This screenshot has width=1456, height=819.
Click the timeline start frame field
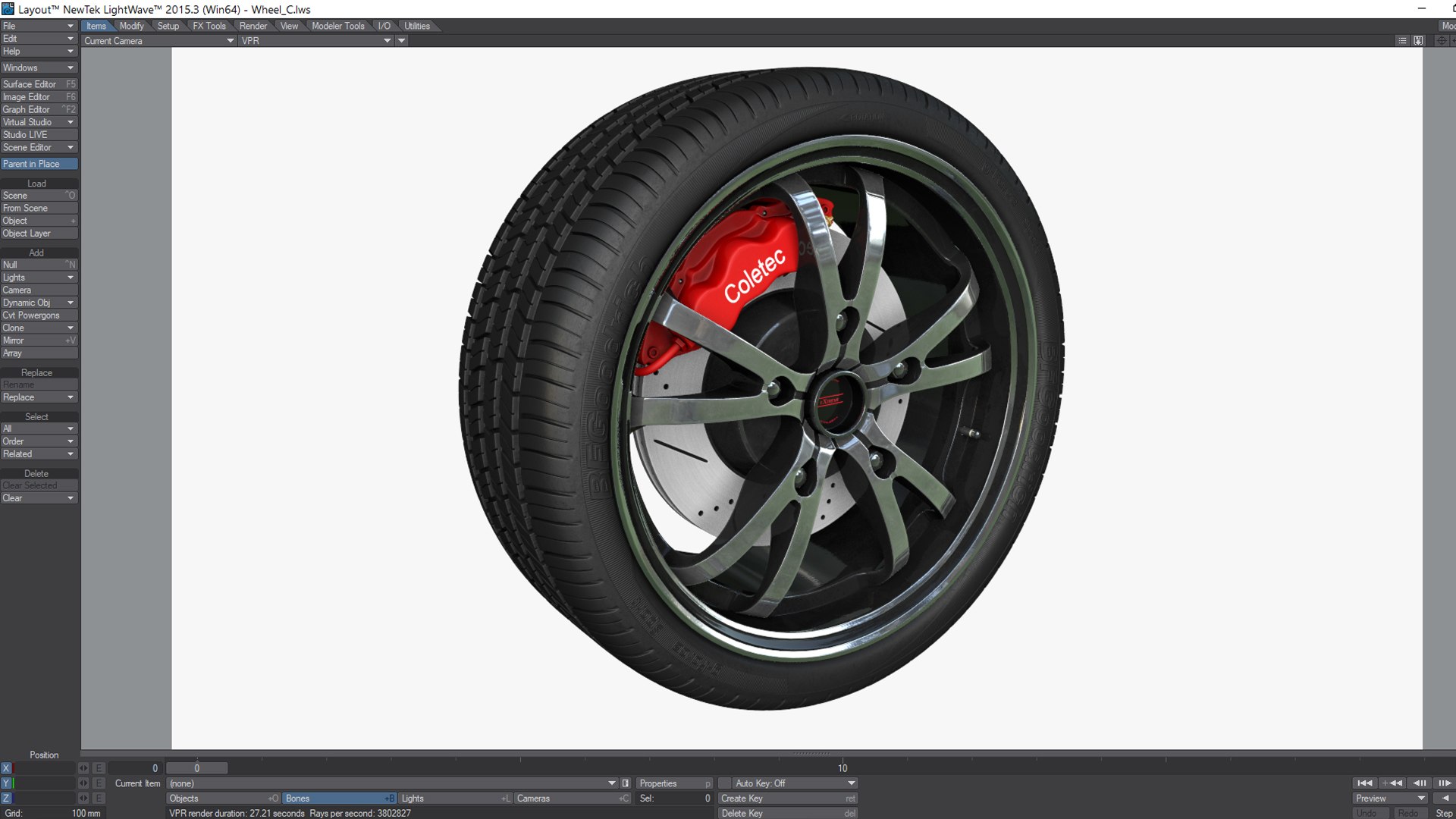[x=135, y=768]
